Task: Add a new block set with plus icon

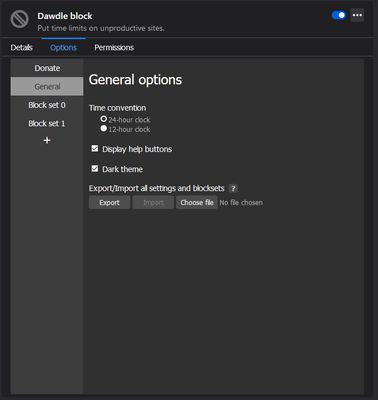Action: (x=47, y=140)
